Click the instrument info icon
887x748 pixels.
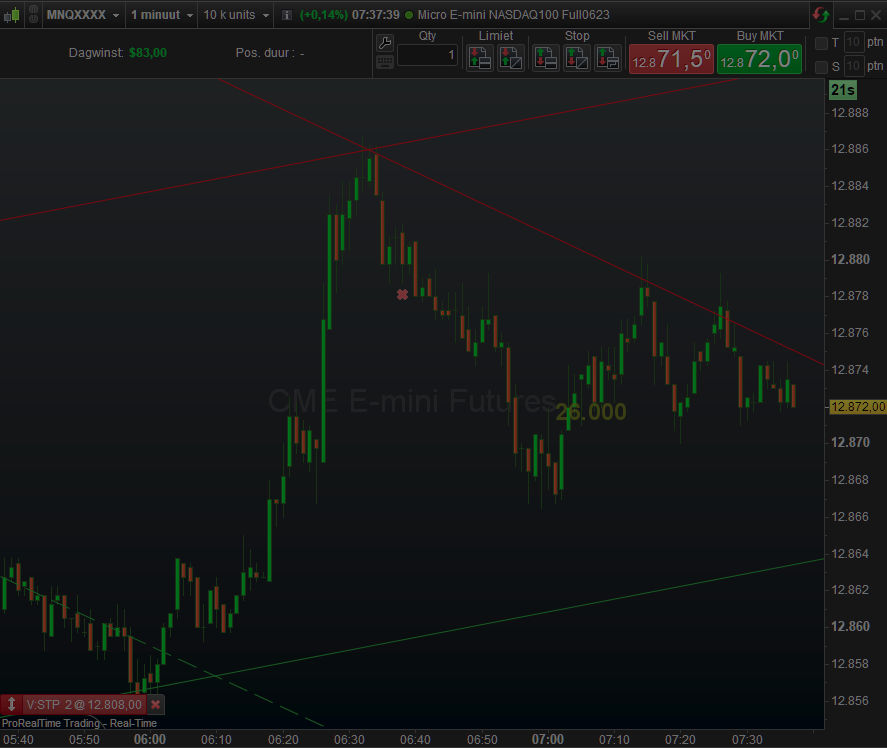click(x=287, y=15)
